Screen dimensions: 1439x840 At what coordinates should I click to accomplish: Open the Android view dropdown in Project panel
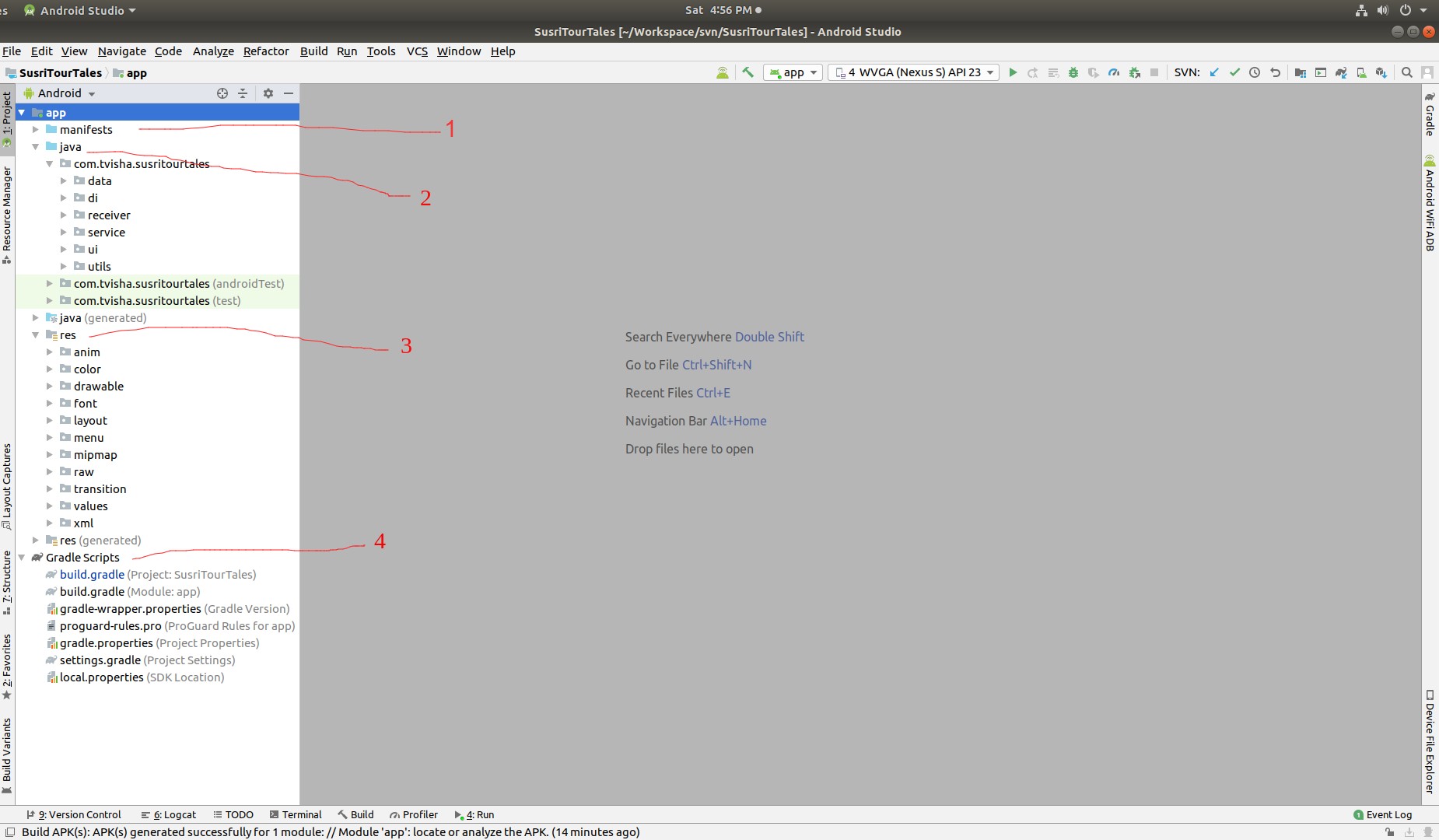(60, 93)
